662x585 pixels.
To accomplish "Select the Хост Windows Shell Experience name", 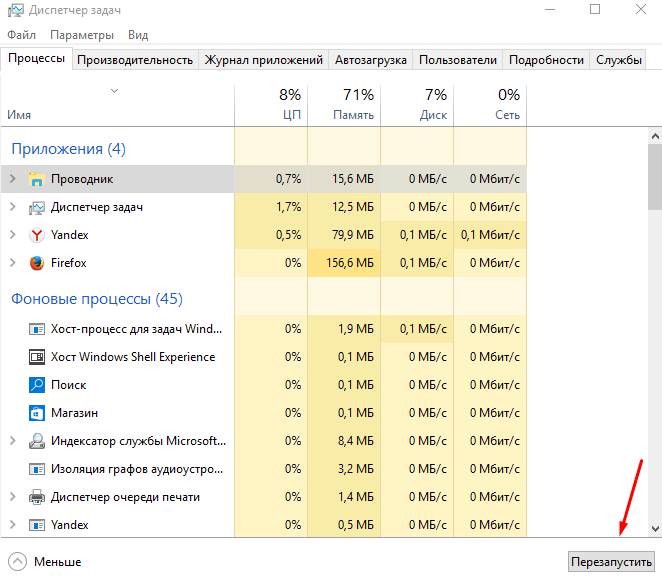I will (x=133, y=357).
